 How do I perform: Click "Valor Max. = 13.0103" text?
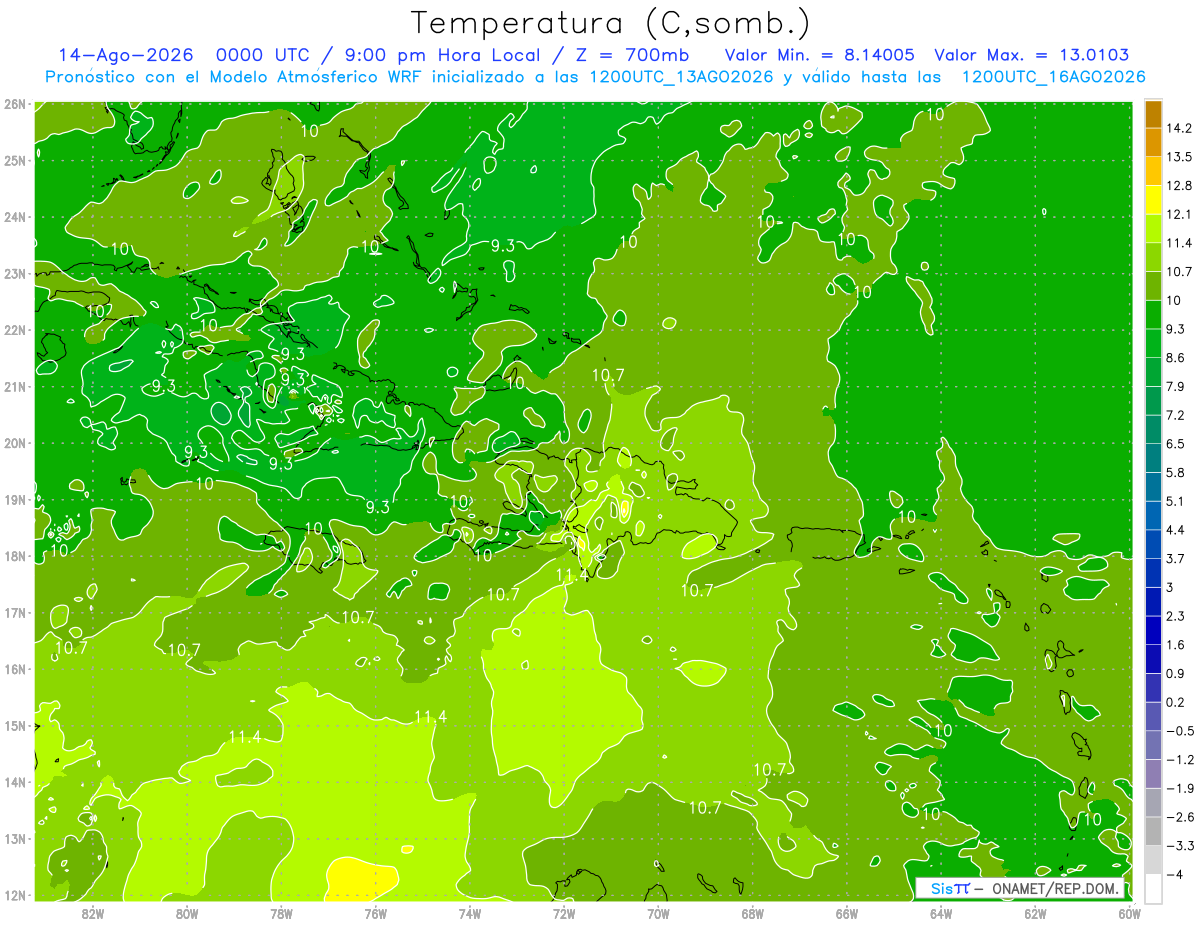click(1032, 55)
